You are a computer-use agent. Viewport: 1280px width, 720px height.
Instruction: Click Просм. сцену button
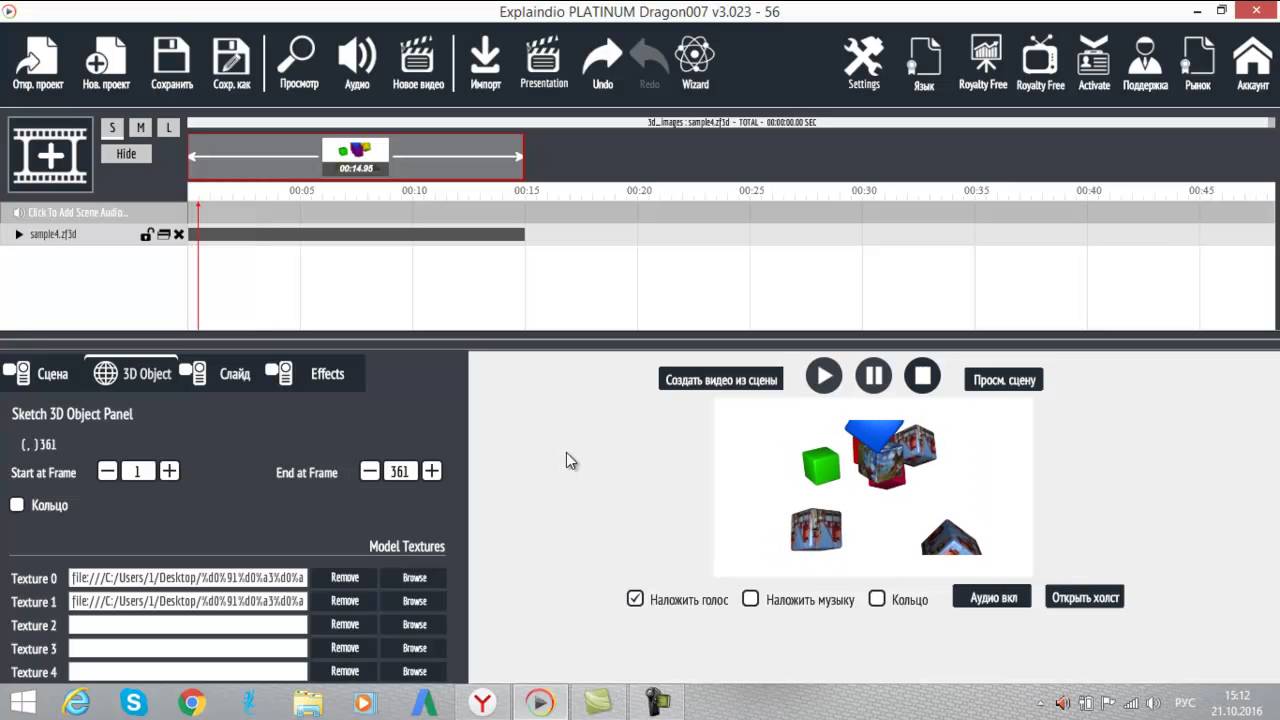pos(1004,380)
